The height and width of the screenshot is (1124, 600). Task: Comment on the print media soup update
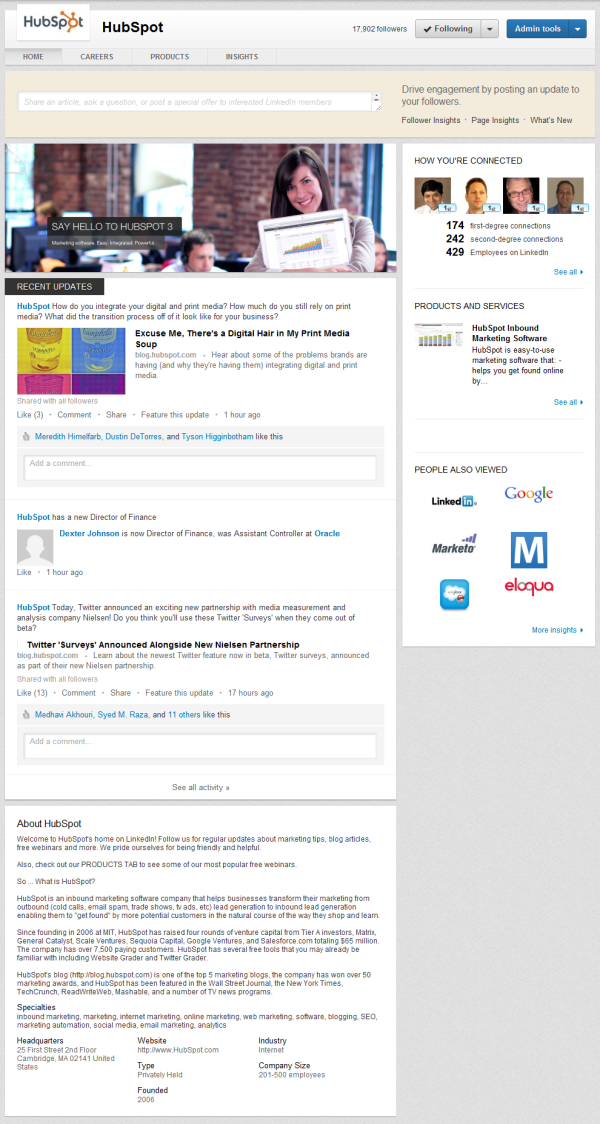[75, 414]
